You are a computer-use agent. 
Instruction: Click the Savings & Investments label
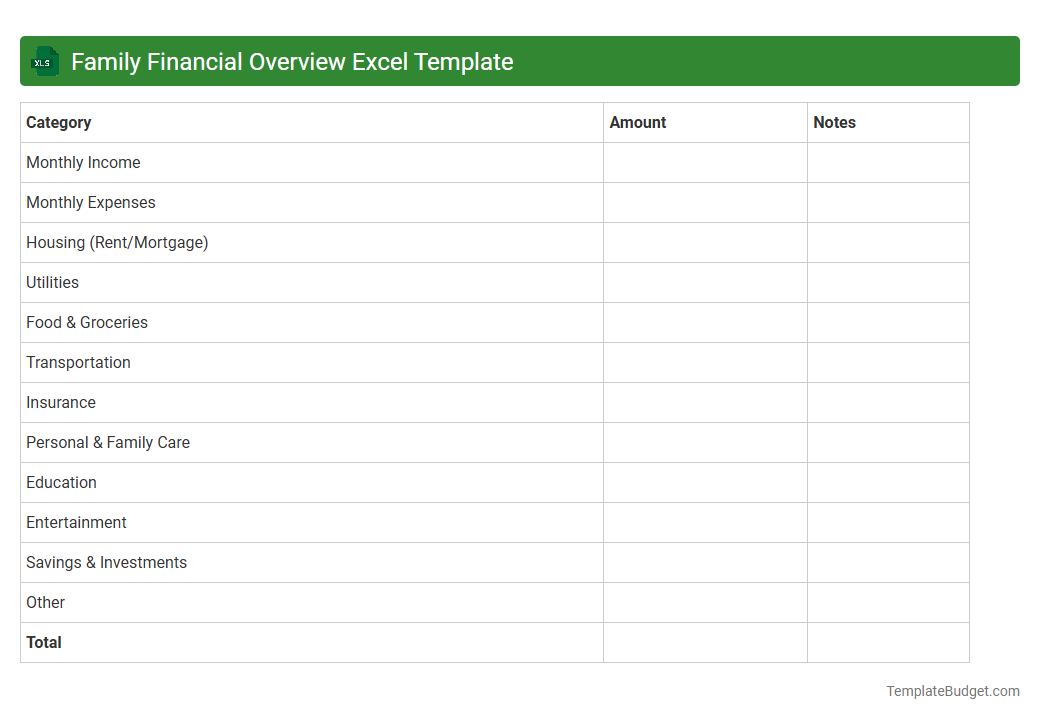click(x=106, y=562)
